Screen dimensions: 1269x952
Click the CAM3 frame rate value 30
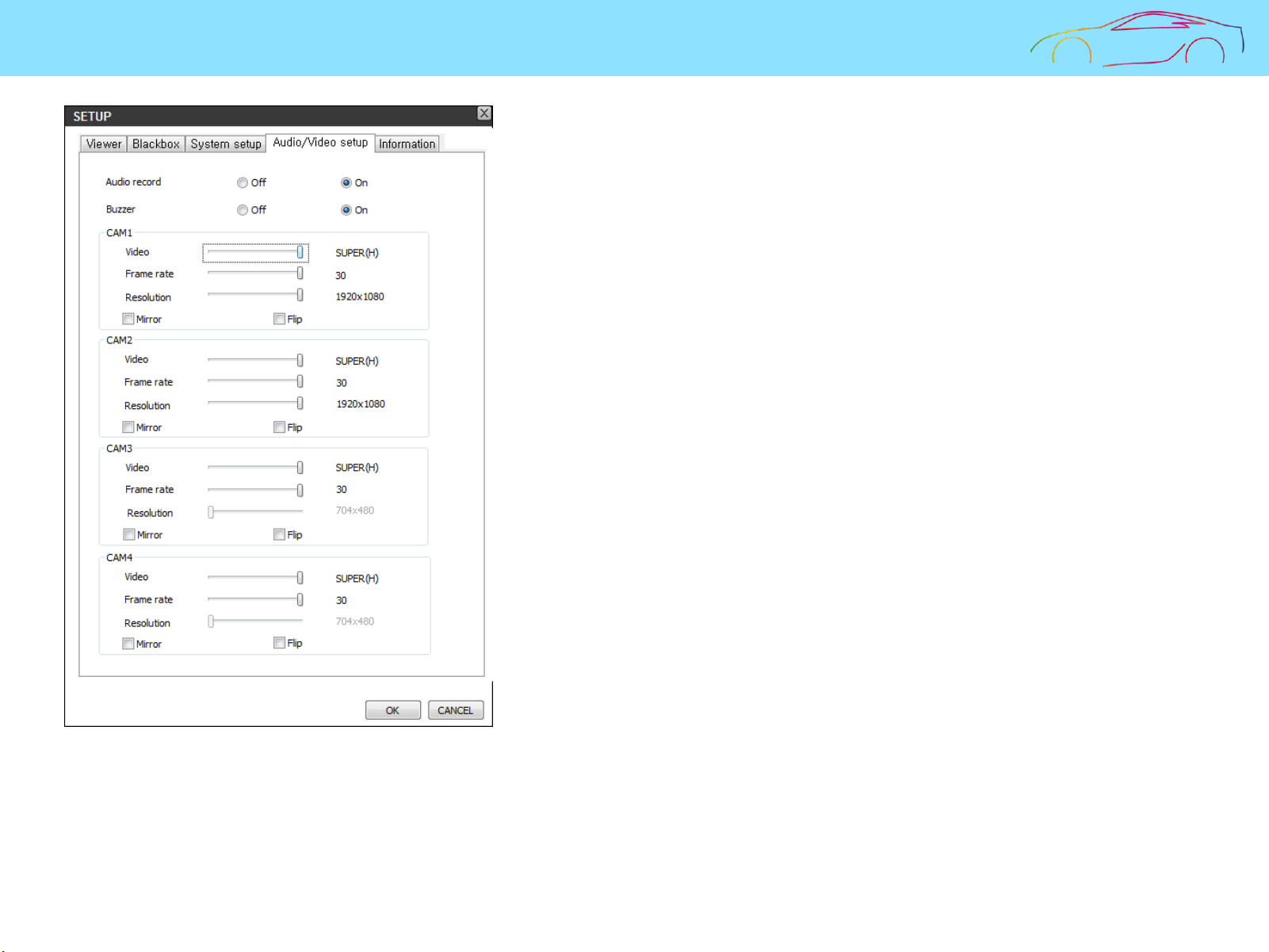pos(342,489)
